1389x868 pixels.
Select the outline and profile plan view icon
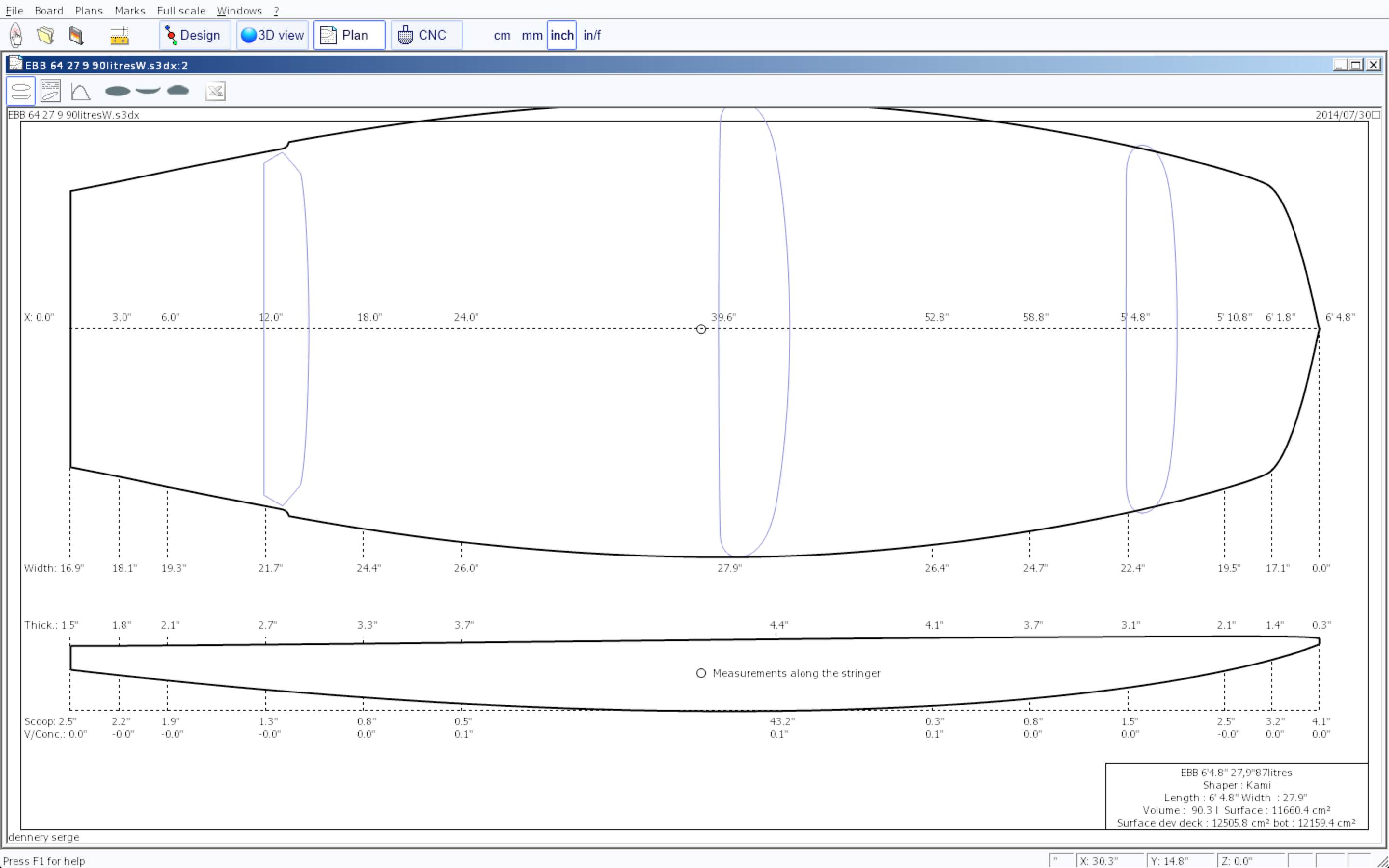(21, 91)
